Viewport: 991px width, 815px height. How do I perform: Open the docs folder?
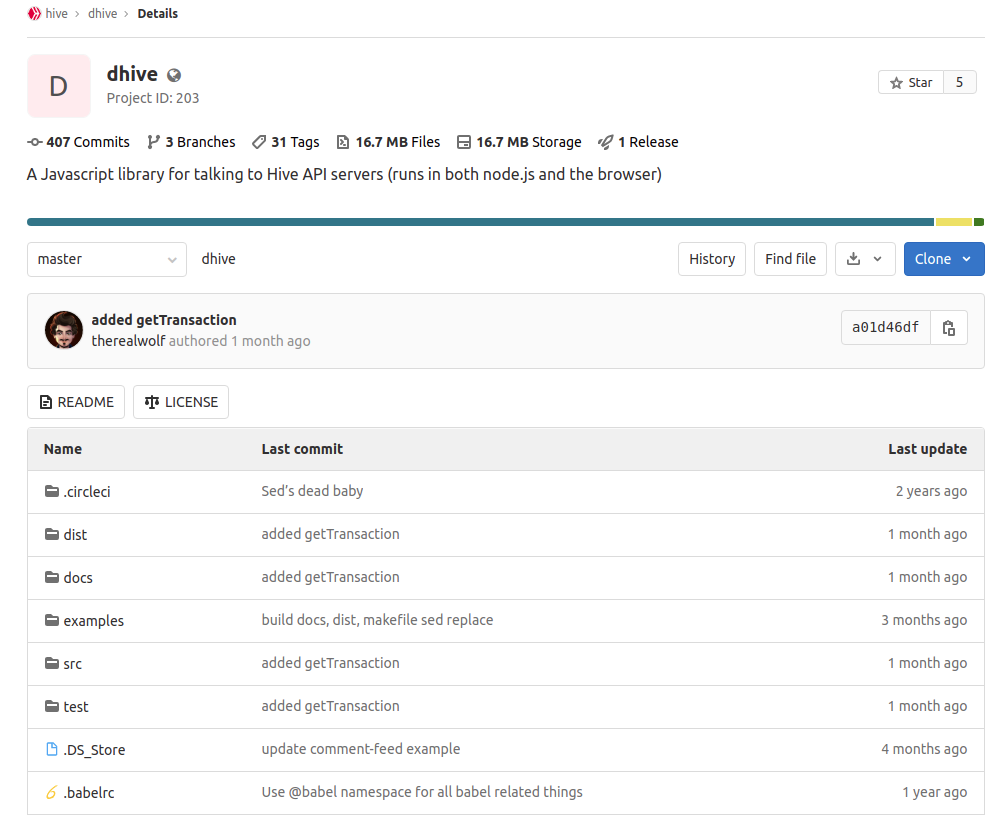click(78, 577)
